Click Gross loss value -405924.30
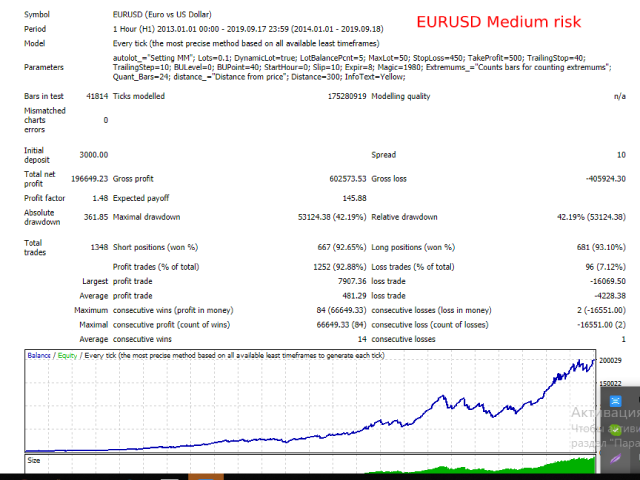 pyautogui.click(x=606, y=179)
